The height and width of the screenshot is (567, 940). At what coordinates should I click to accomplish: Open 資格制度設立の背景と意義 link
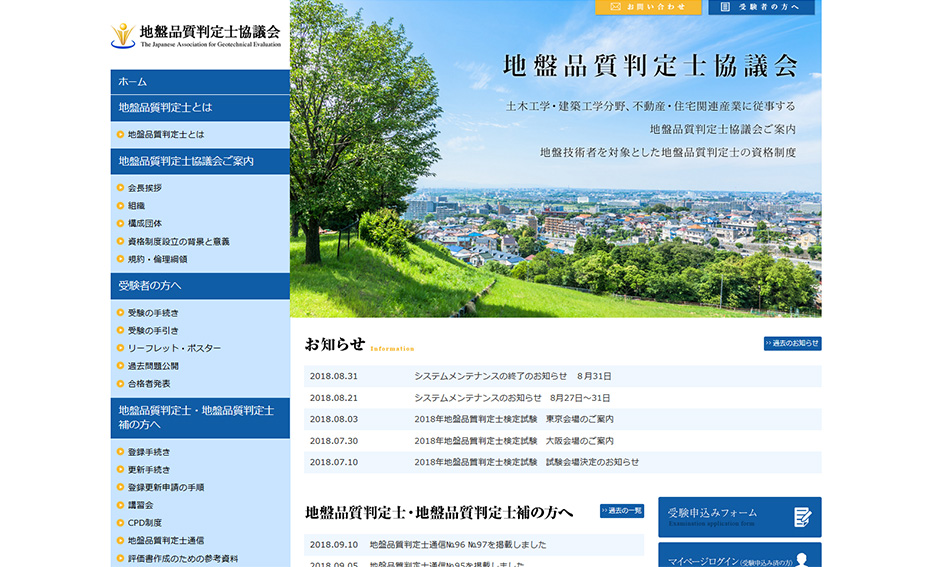179,242
